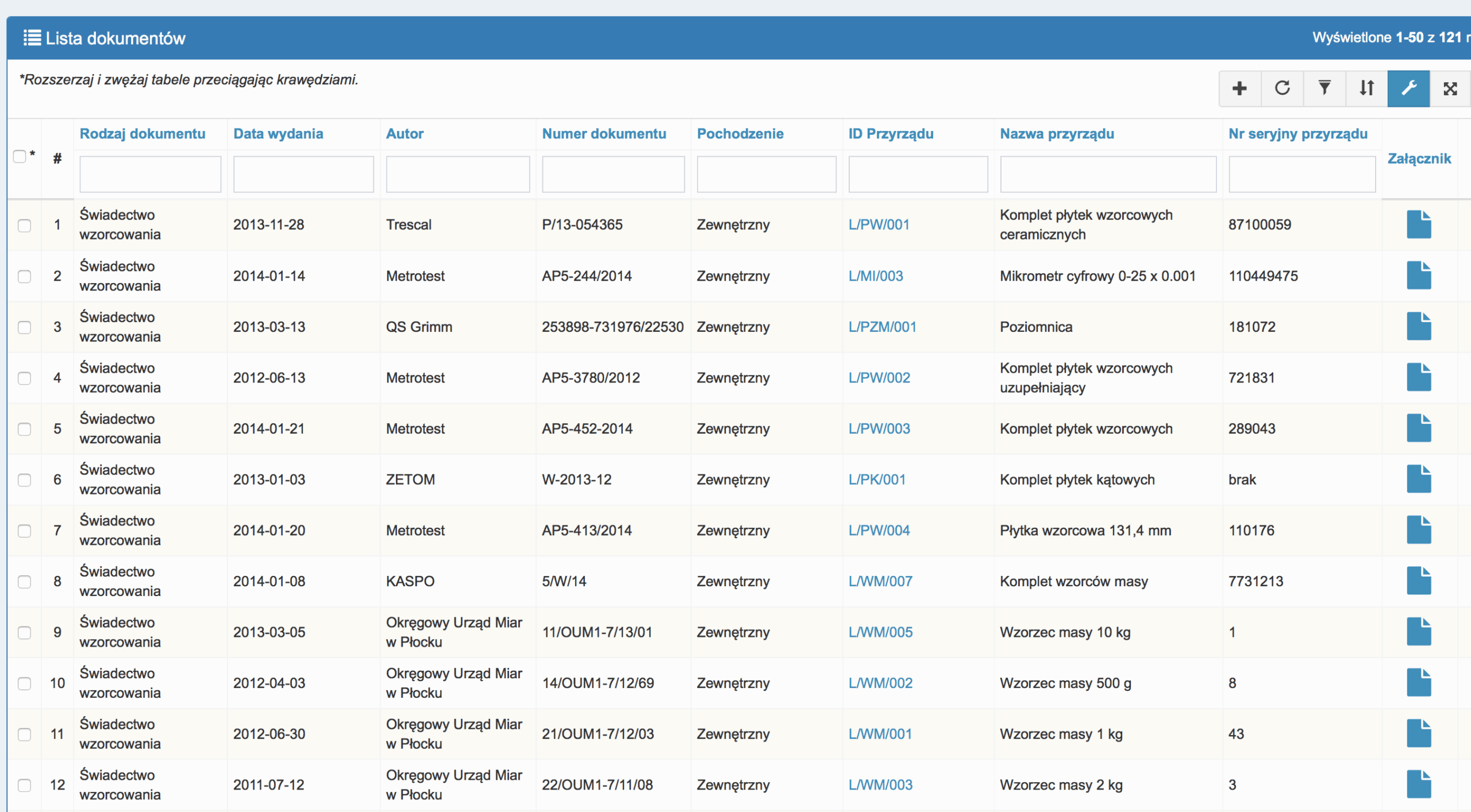Click the sort arrows icon in the toolbar
This screenshot has height=812, width=1471.
tap(1366, 88)
